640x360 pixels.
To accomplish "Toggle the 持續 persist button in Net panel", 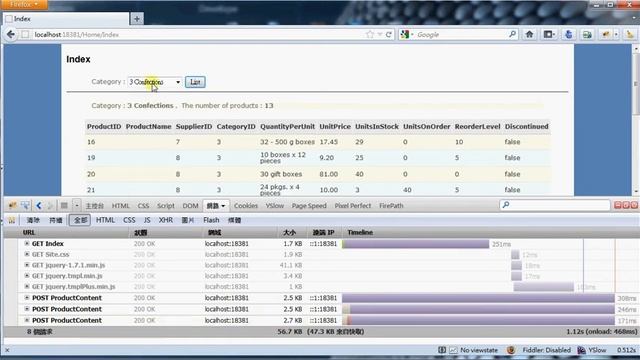I will tap(56, 220).
